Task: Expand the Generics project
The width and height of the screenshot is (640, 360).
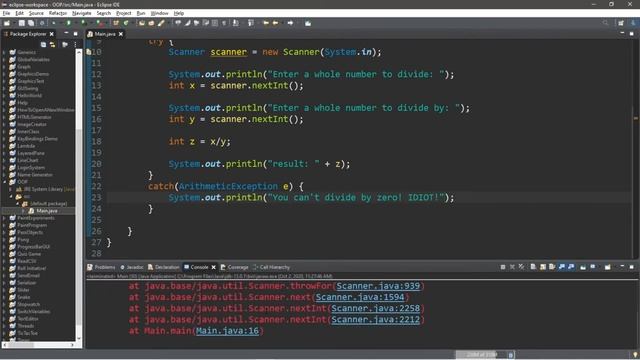Action: (4, 52)
